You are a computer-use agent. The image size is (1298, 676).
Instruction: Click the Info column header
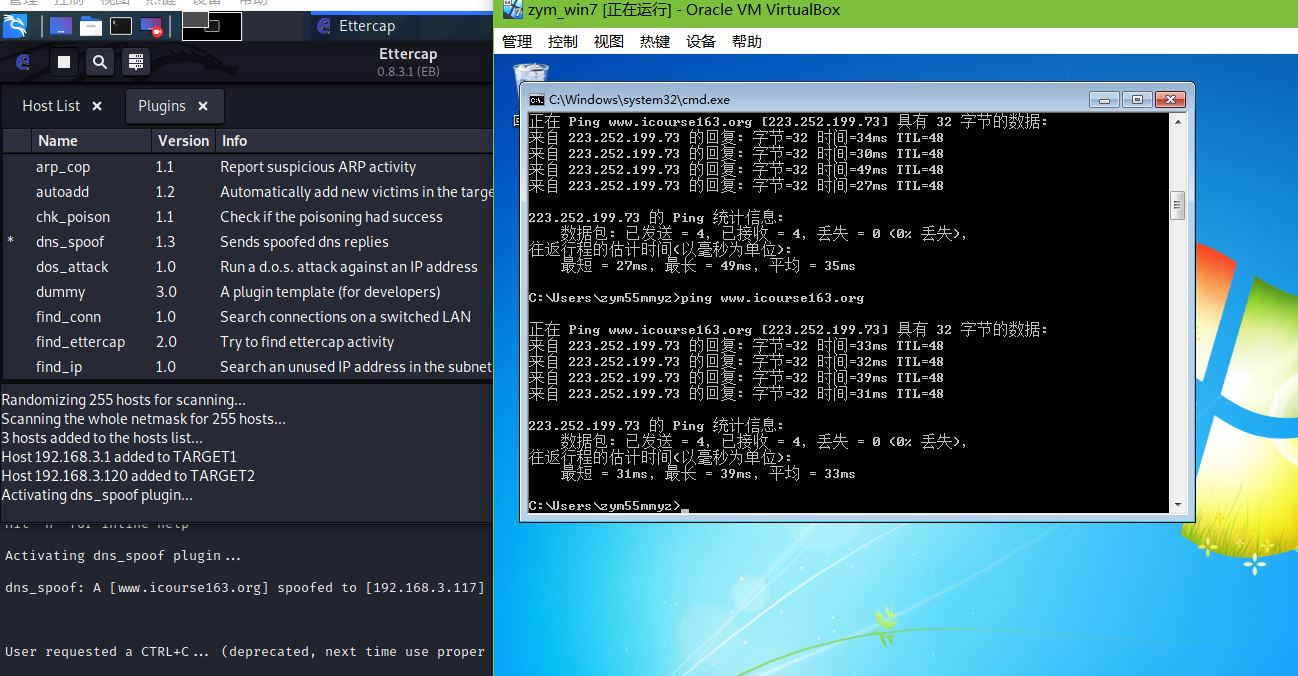tap(355, 141)
